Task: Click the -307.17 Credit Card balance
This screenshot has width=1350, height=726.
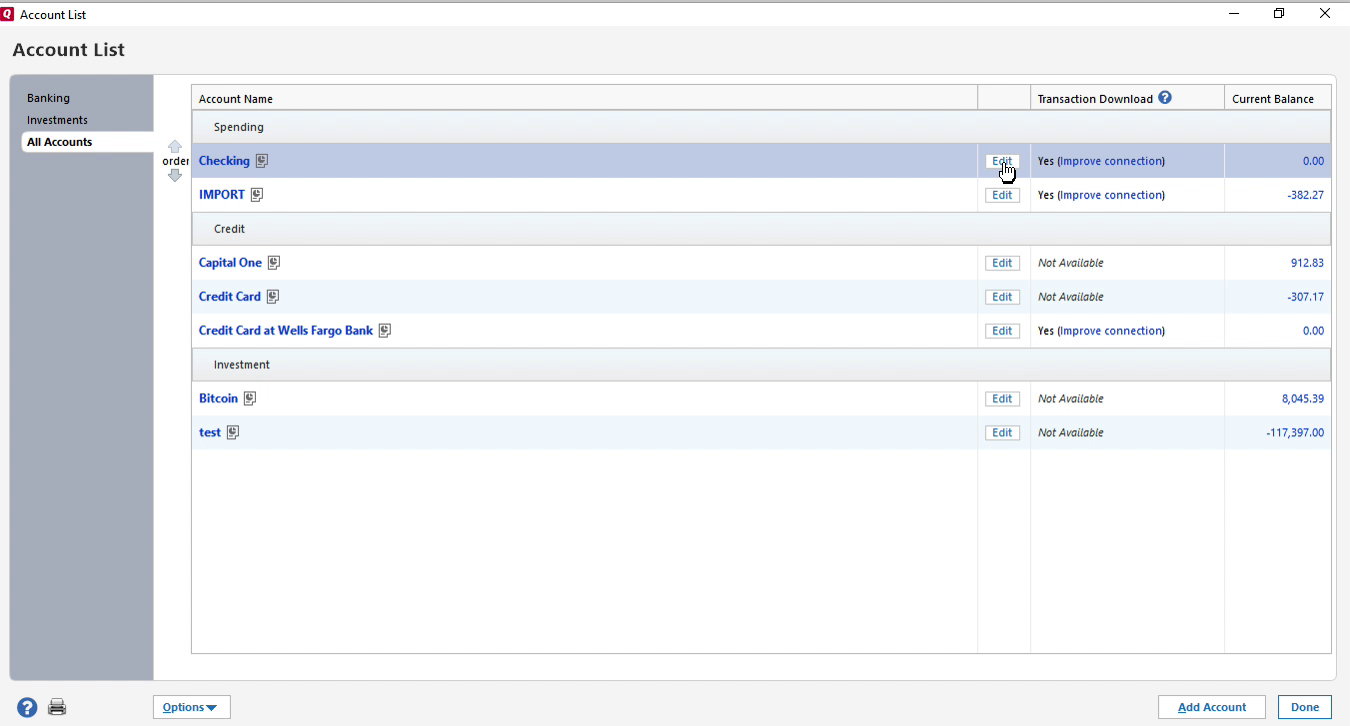Action: pos(1305,297)
